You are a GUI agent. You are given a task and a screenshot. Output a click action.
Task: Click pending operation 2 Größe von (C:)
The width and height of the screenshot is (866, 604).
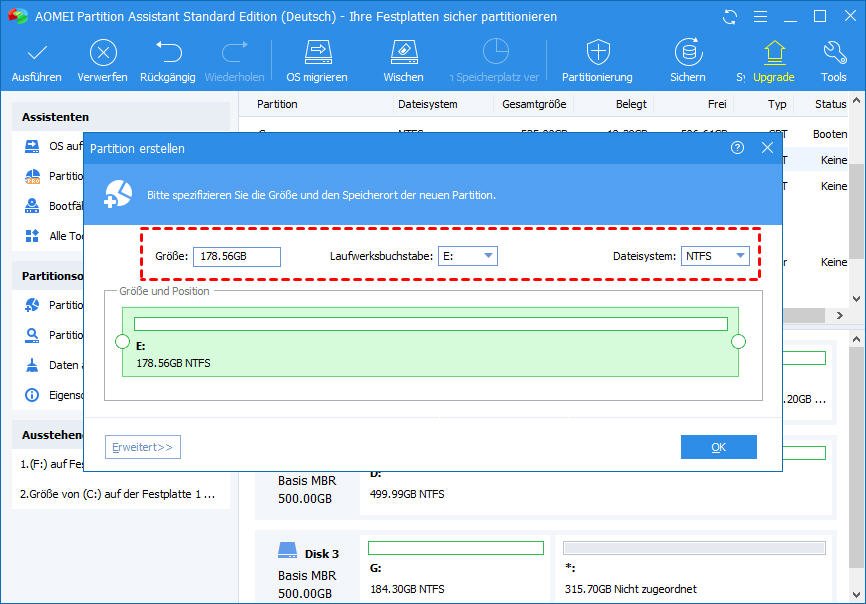tap(118, 494)
